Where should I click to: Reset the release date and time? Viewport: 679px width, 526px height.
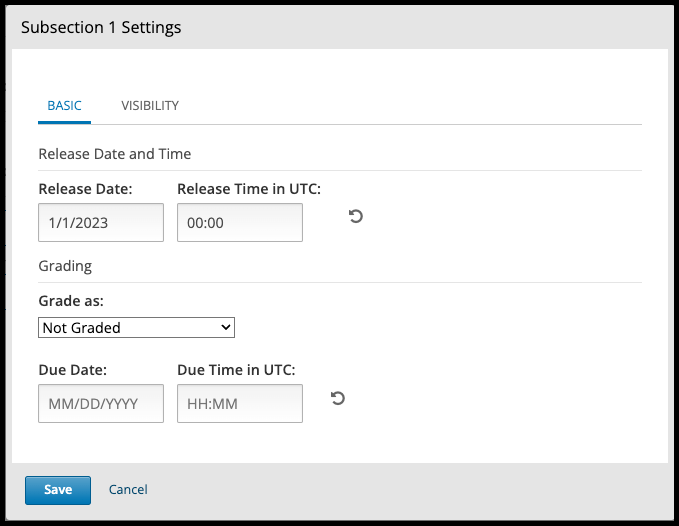coord(355,216)
